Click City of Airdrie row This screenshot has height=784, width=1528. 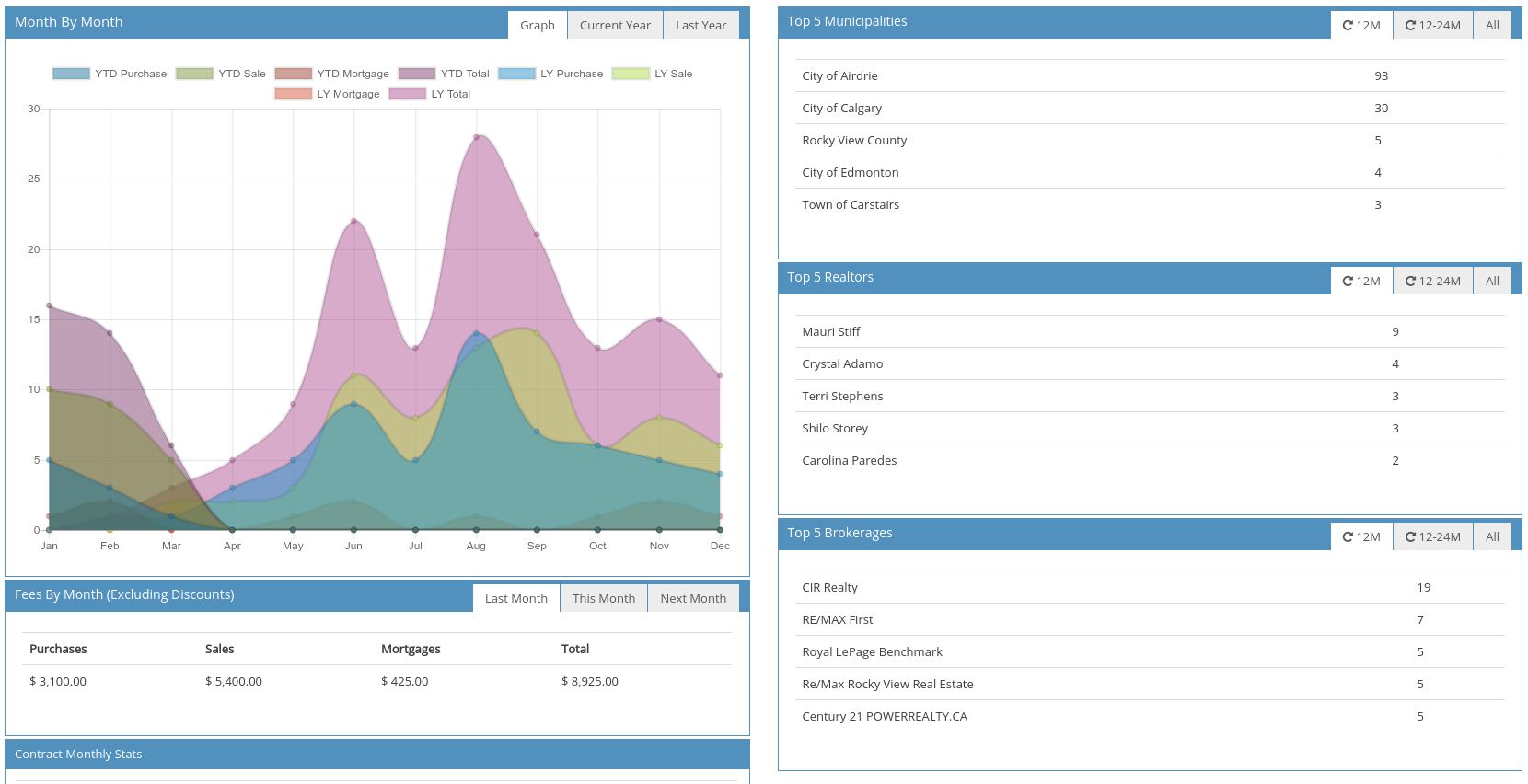click(x=1150, y=75)
